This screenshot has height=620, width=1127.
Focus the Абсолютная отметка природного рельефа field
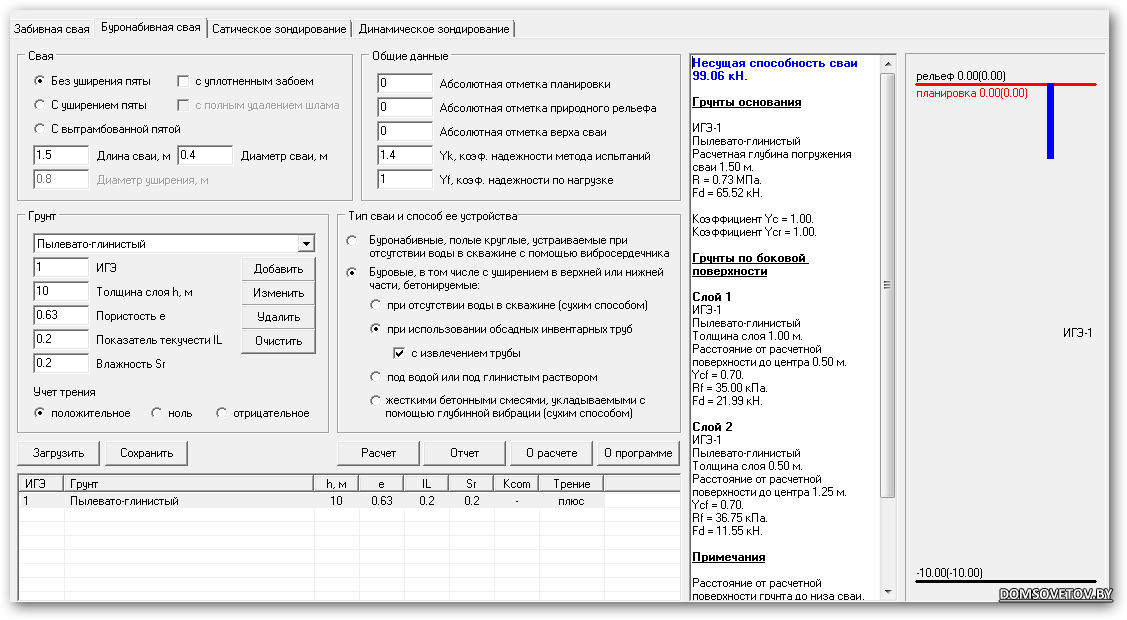coord(405,108)
